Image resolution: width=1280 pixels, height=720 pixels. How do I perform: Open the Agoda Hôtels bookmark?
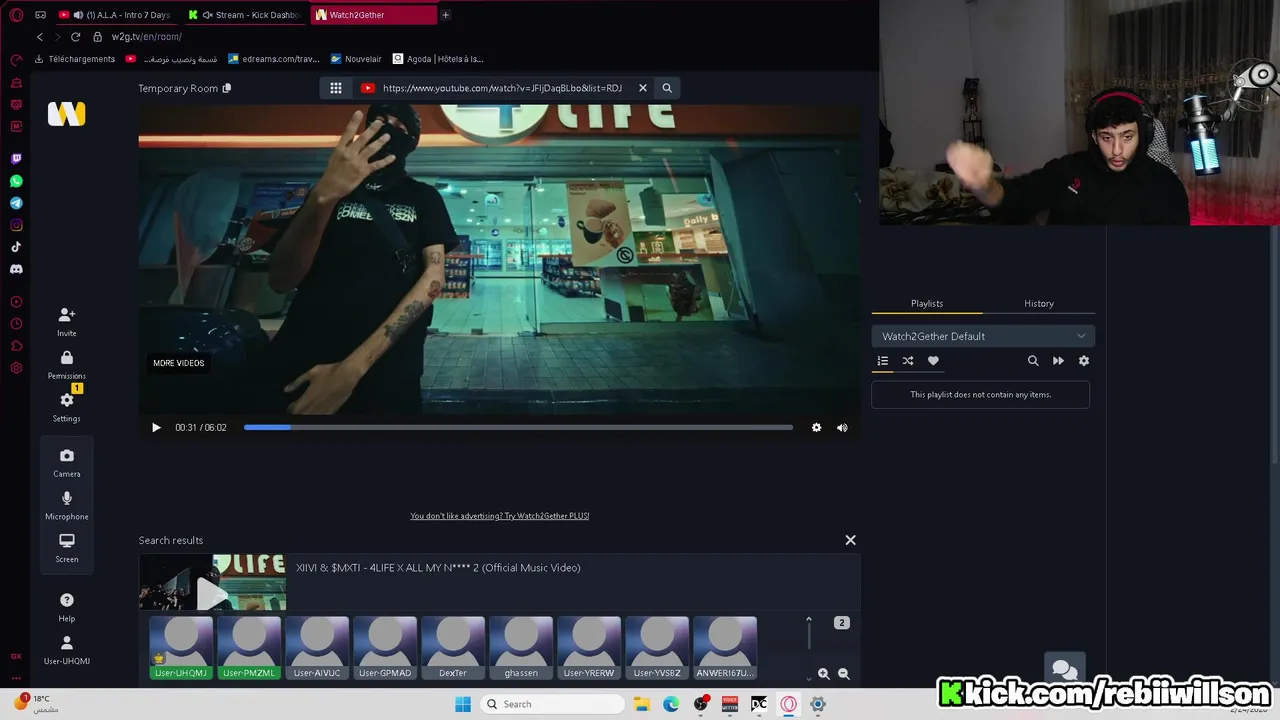438,59
